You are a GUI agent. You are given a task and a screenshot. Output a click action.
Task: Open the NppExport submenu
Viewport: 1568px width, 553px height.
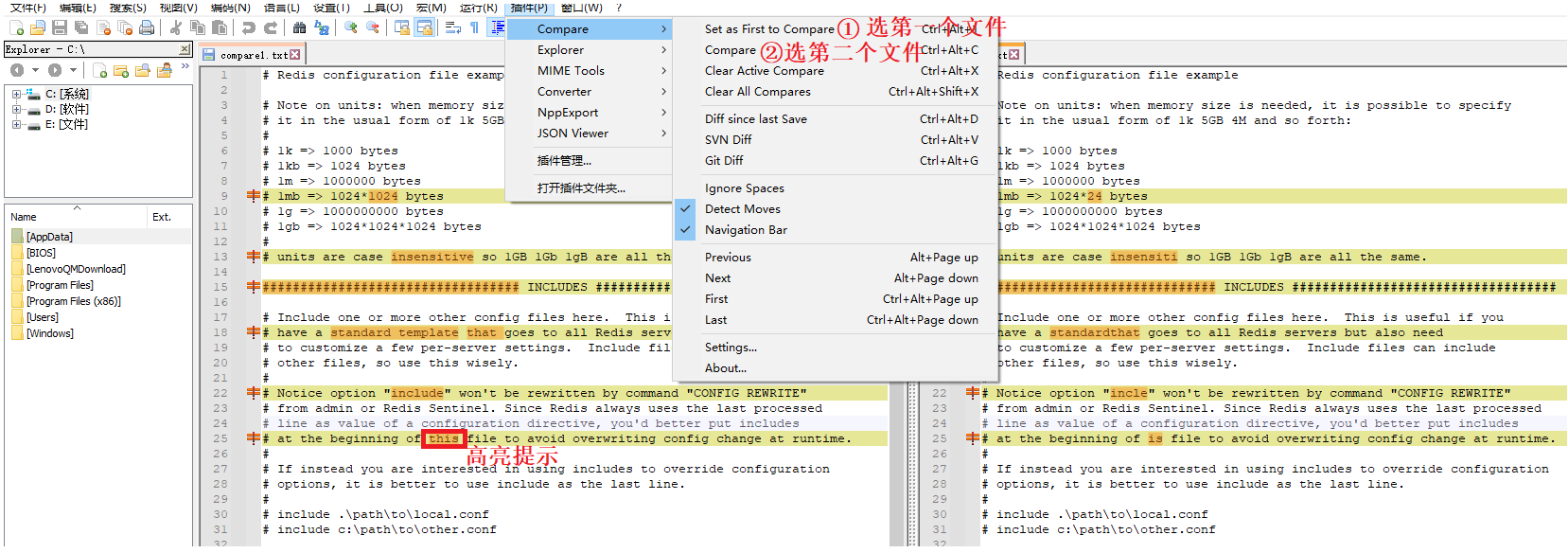tap(590, 113)
